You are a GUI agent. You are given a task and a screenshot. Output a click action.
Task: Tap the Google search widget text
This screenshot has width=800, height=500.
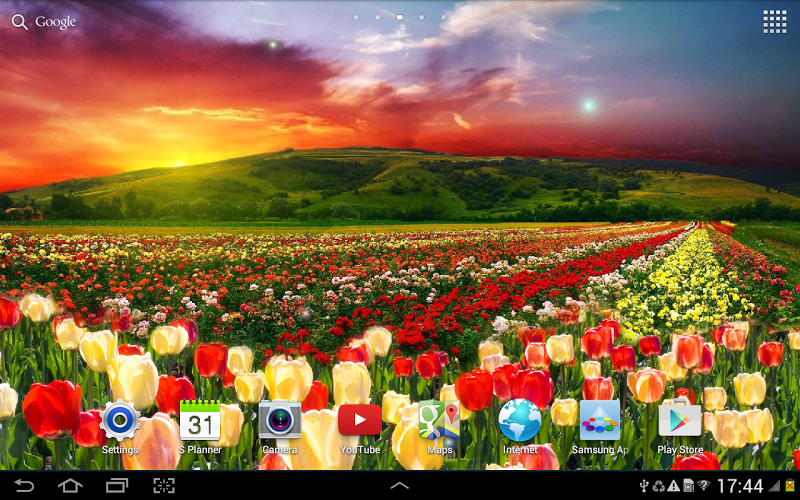click(x=56, y=22)
